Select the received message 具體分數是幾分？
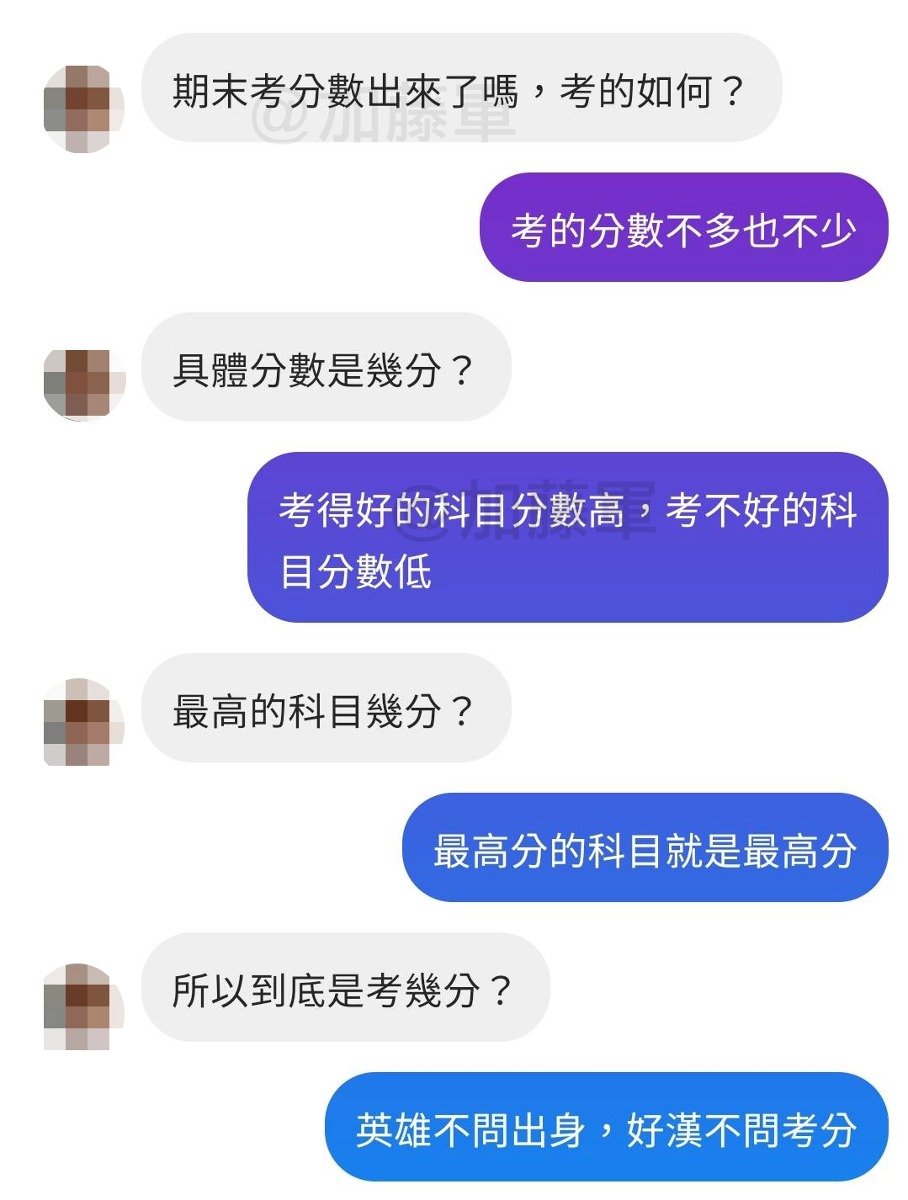This screenshot has width=908, height=1200. [326, 368]
